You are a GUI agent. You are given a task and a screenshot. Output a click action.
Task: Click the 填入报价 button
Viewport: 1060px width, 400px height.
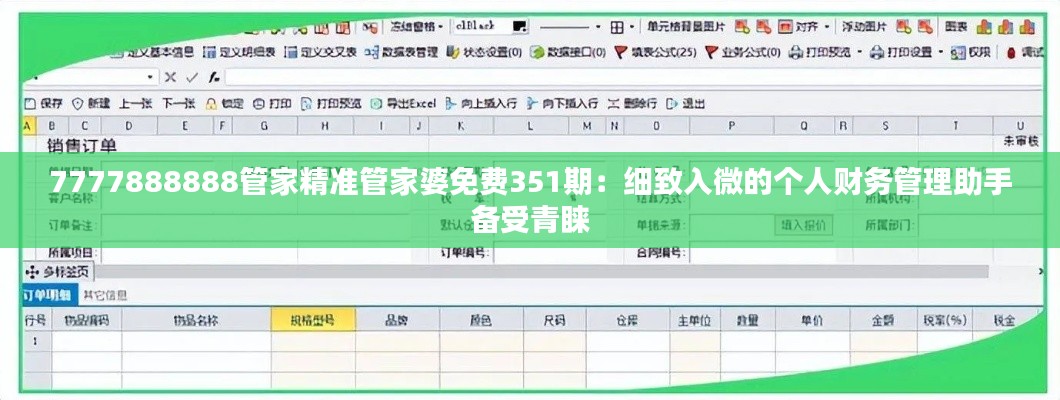coord(802,226)
